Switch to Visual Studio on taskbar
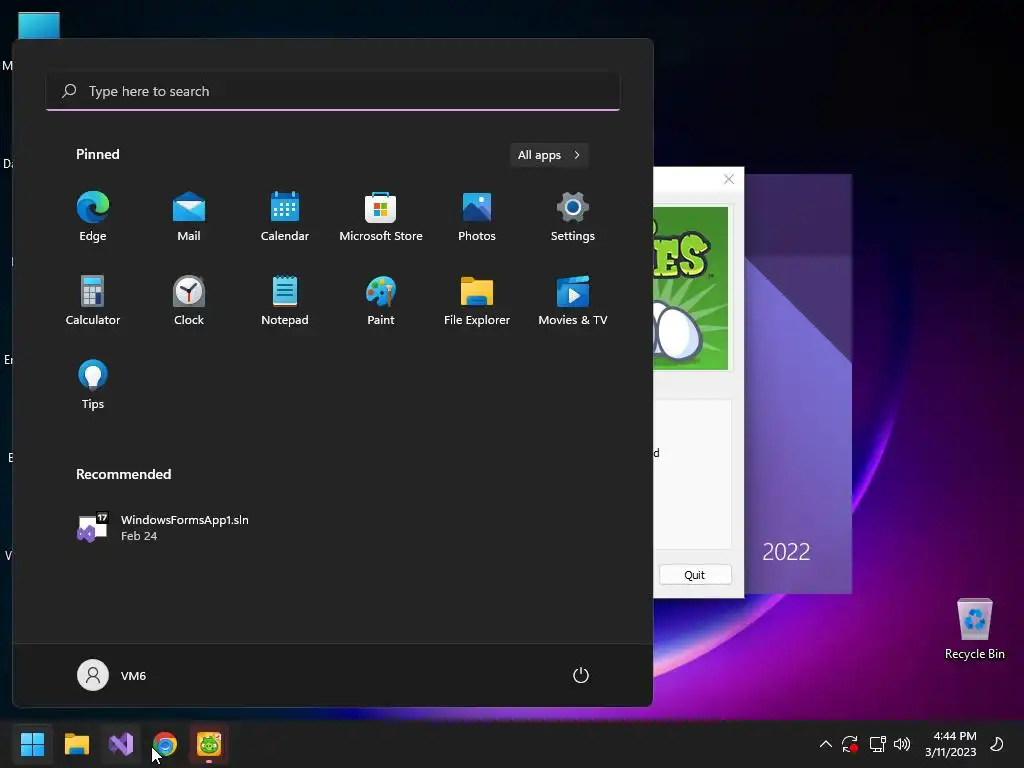 (x=121, y=744)
